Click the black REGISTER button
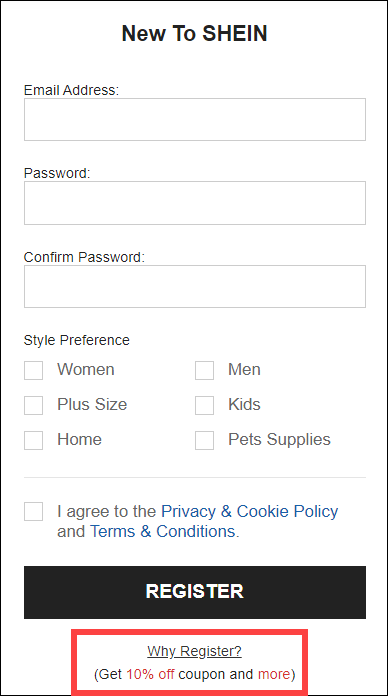Screen dimensions: 388x696 (x=195, y=592)
